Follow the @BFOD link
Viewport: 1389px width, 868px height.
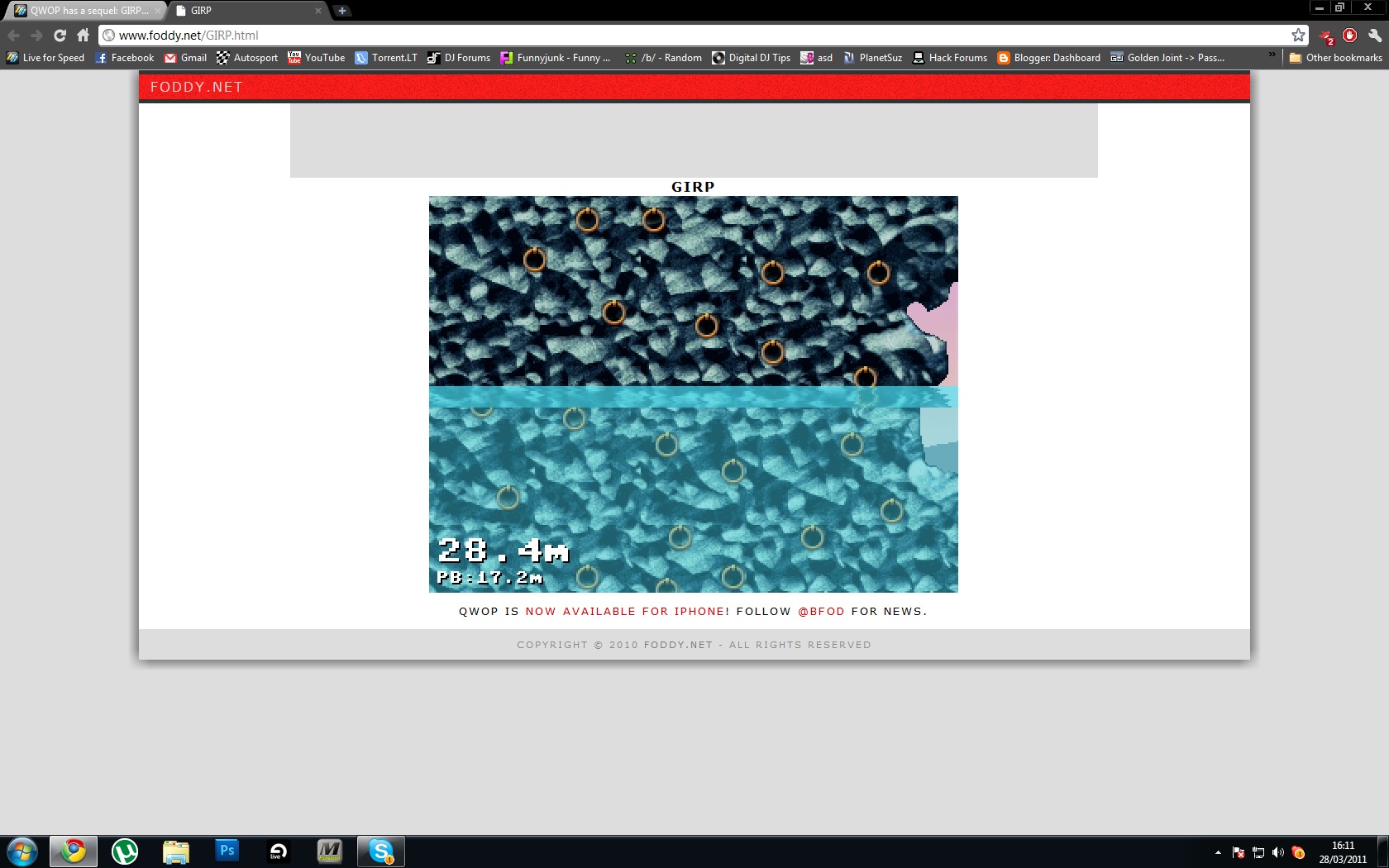tap(821, 612)
